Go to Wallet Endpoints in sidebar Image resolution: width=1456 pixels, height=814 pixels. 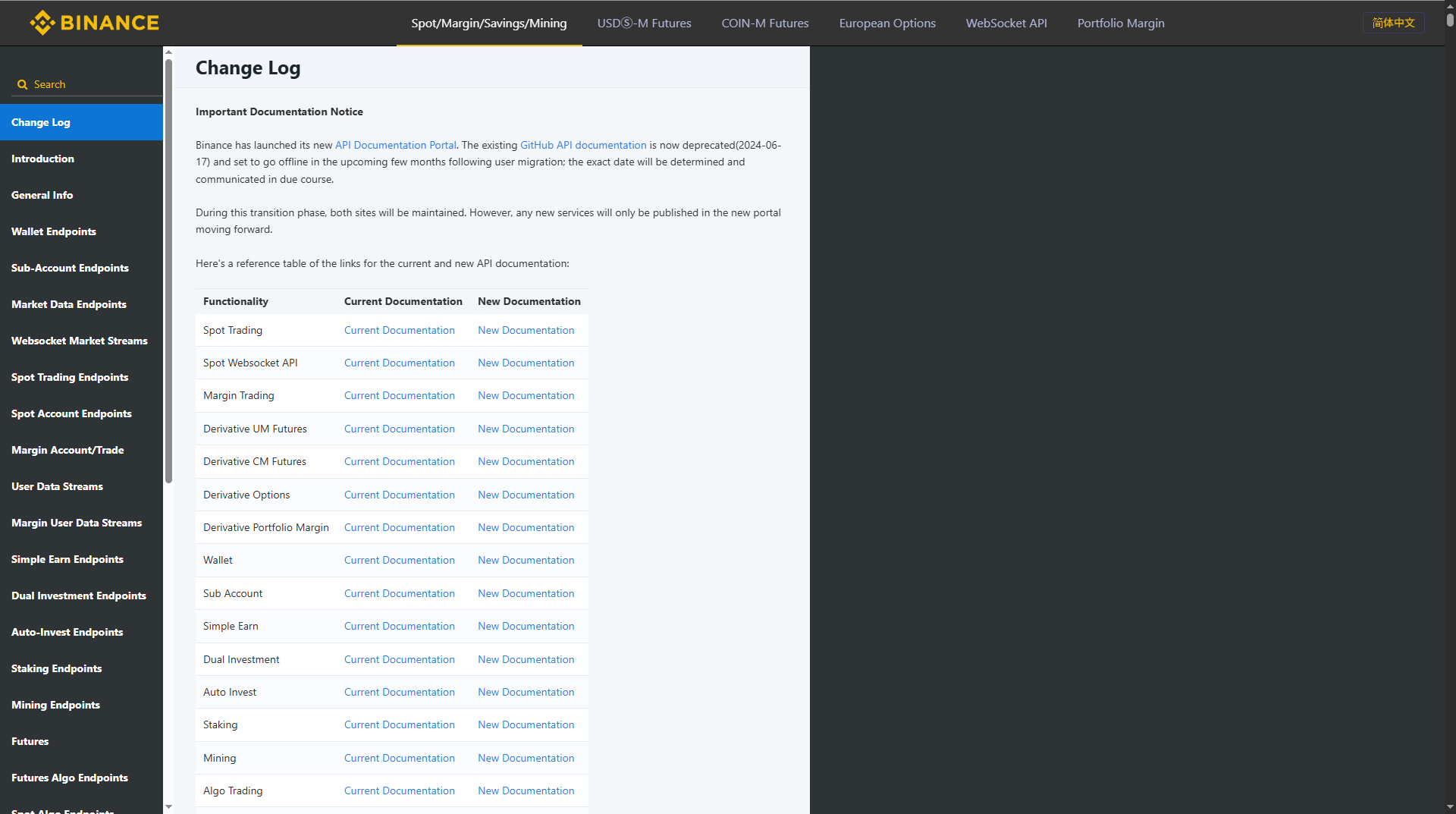[54, 232]
